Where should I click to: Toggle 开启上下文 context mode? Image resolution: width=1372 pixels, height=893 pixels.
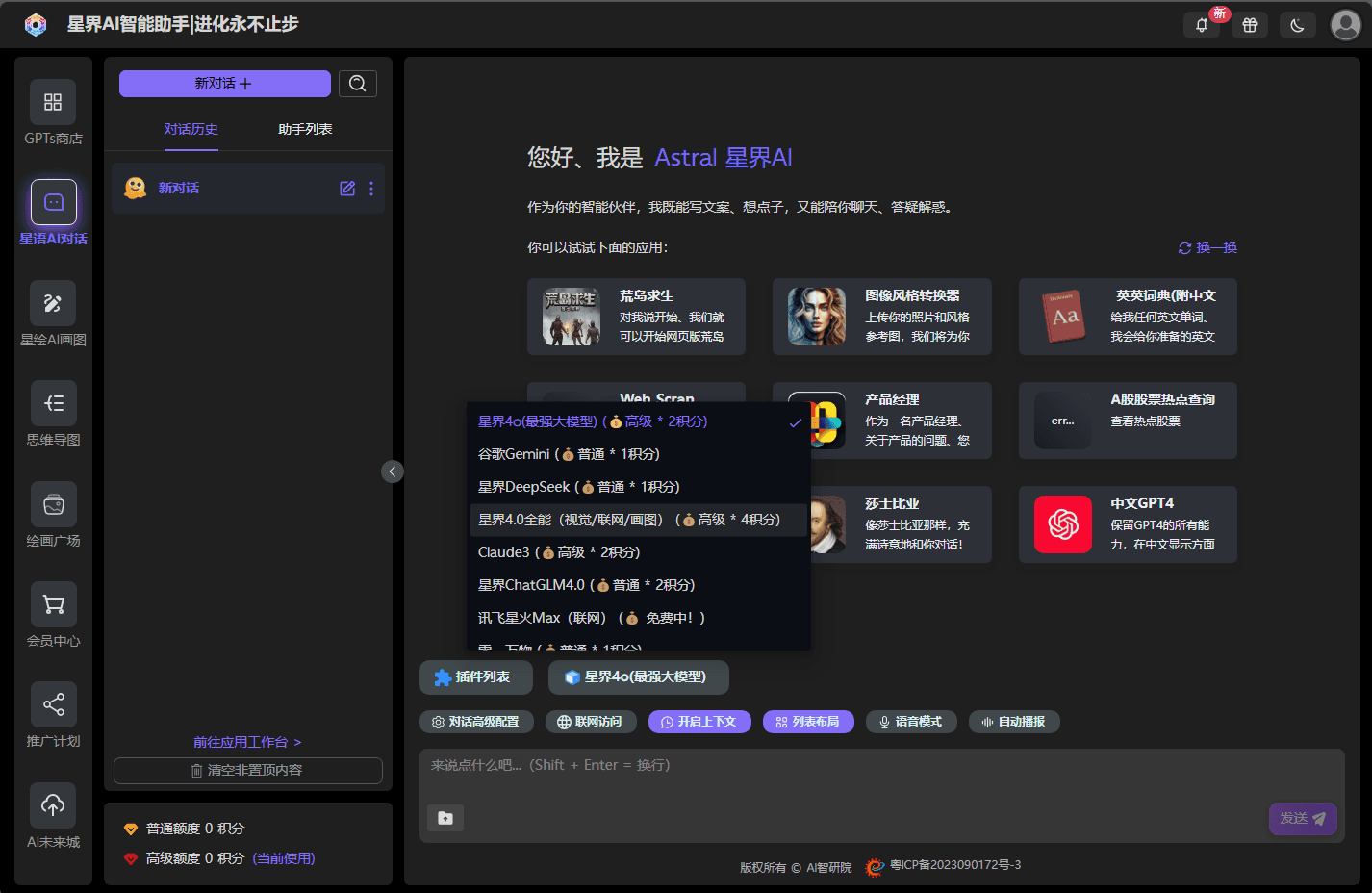pos(699,722)
